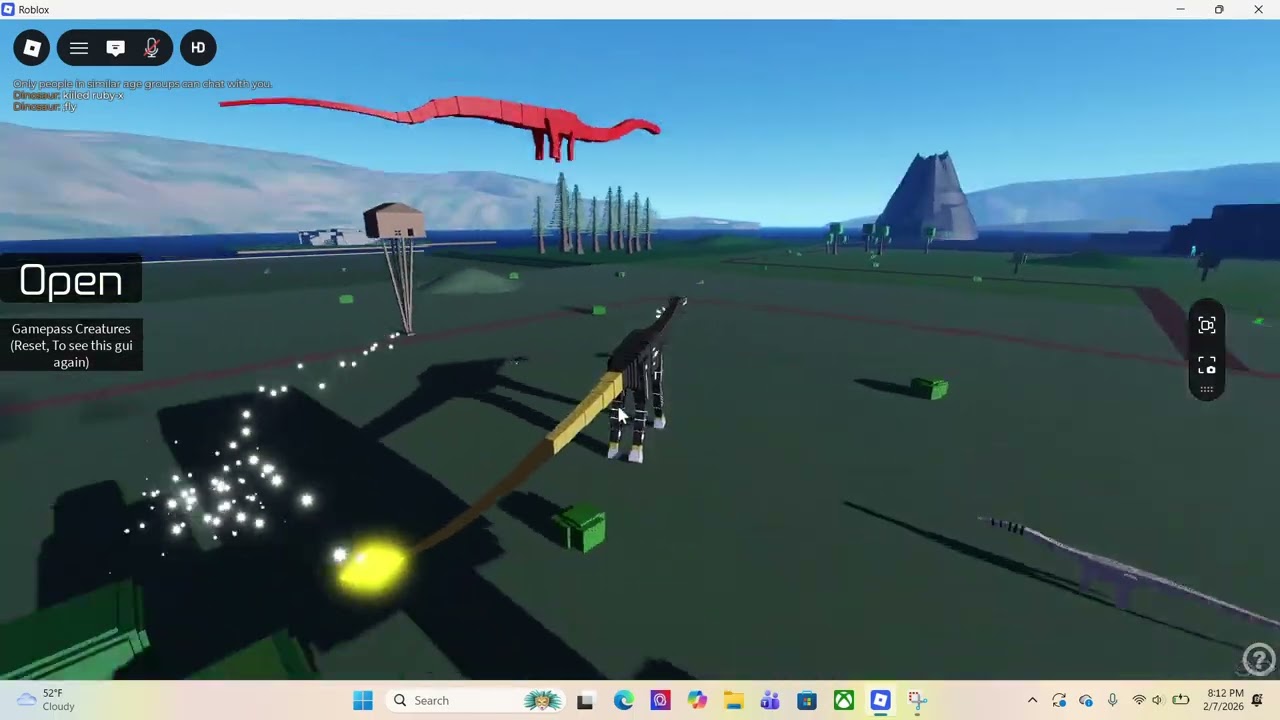Click the age groups chat notice text
Viewport: 1280px width, 720px height.
point(142,84)
